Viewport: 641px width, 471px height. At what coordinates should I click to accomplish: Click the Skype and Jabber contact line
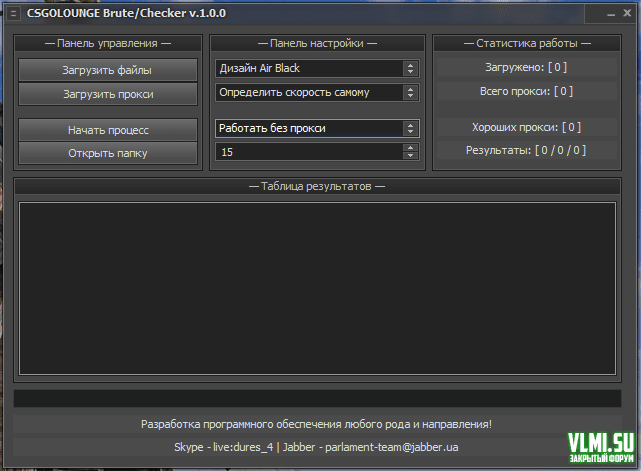point(316,447)
